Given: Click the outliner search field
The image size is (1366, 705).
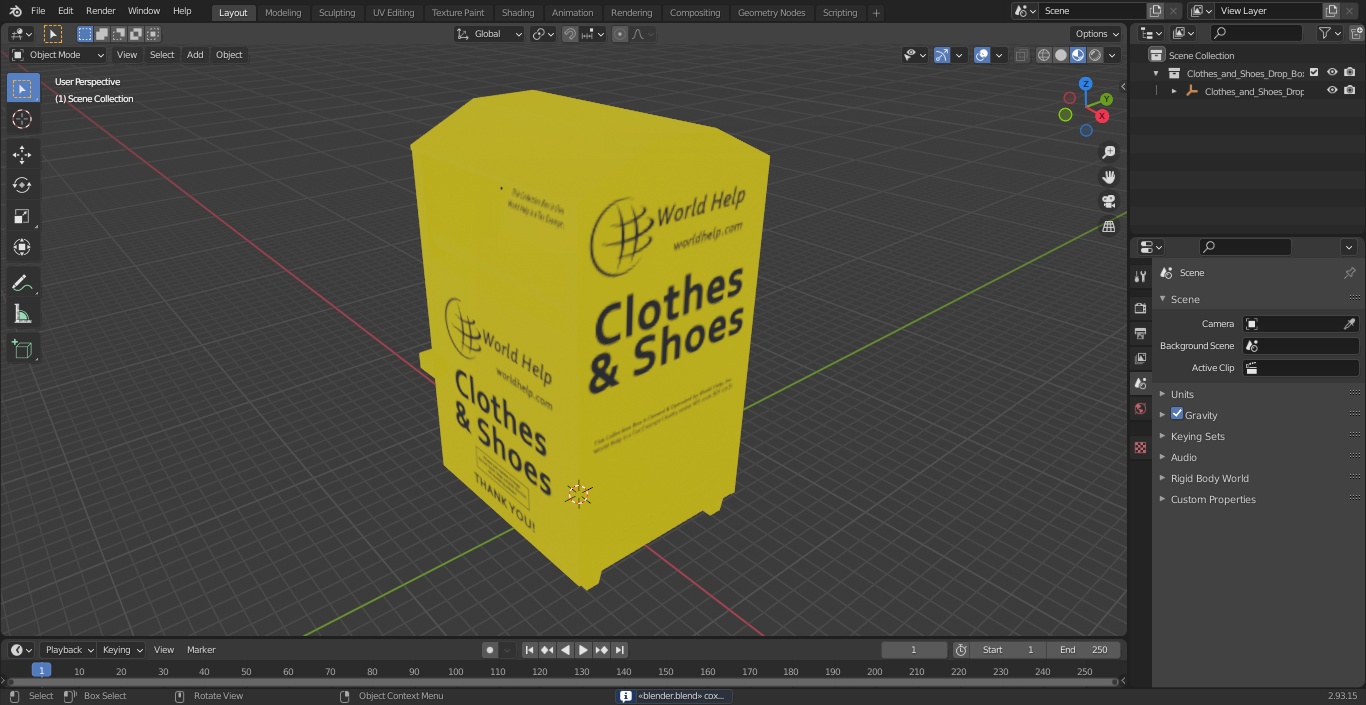Looking at the screenshot, I should (x=1255, y=33).
